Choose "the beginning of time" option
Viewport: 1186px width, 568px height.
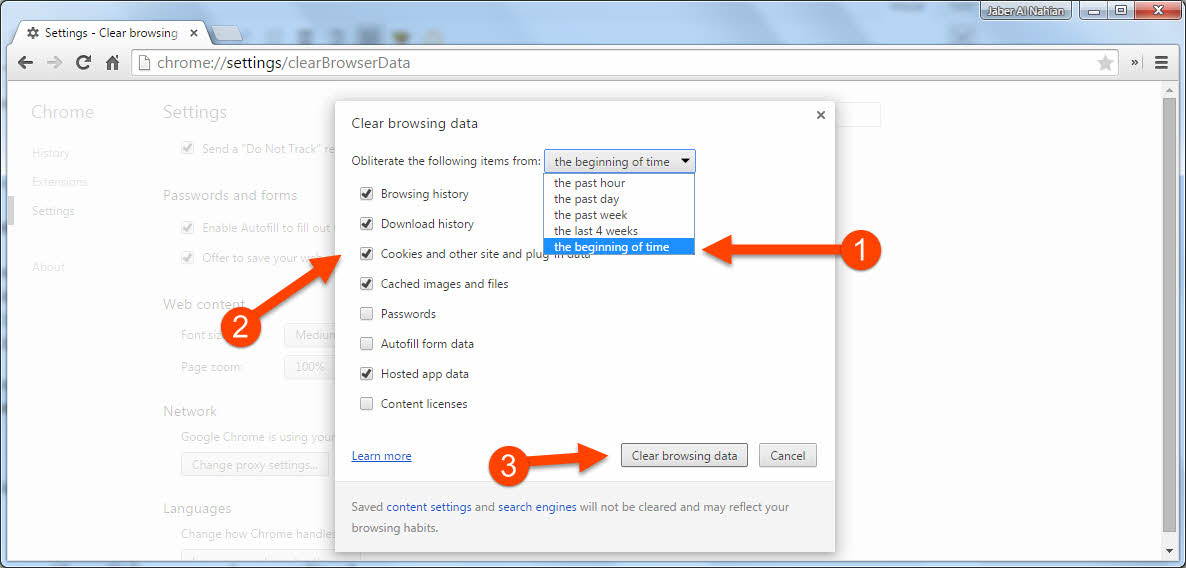click(619, 247)
